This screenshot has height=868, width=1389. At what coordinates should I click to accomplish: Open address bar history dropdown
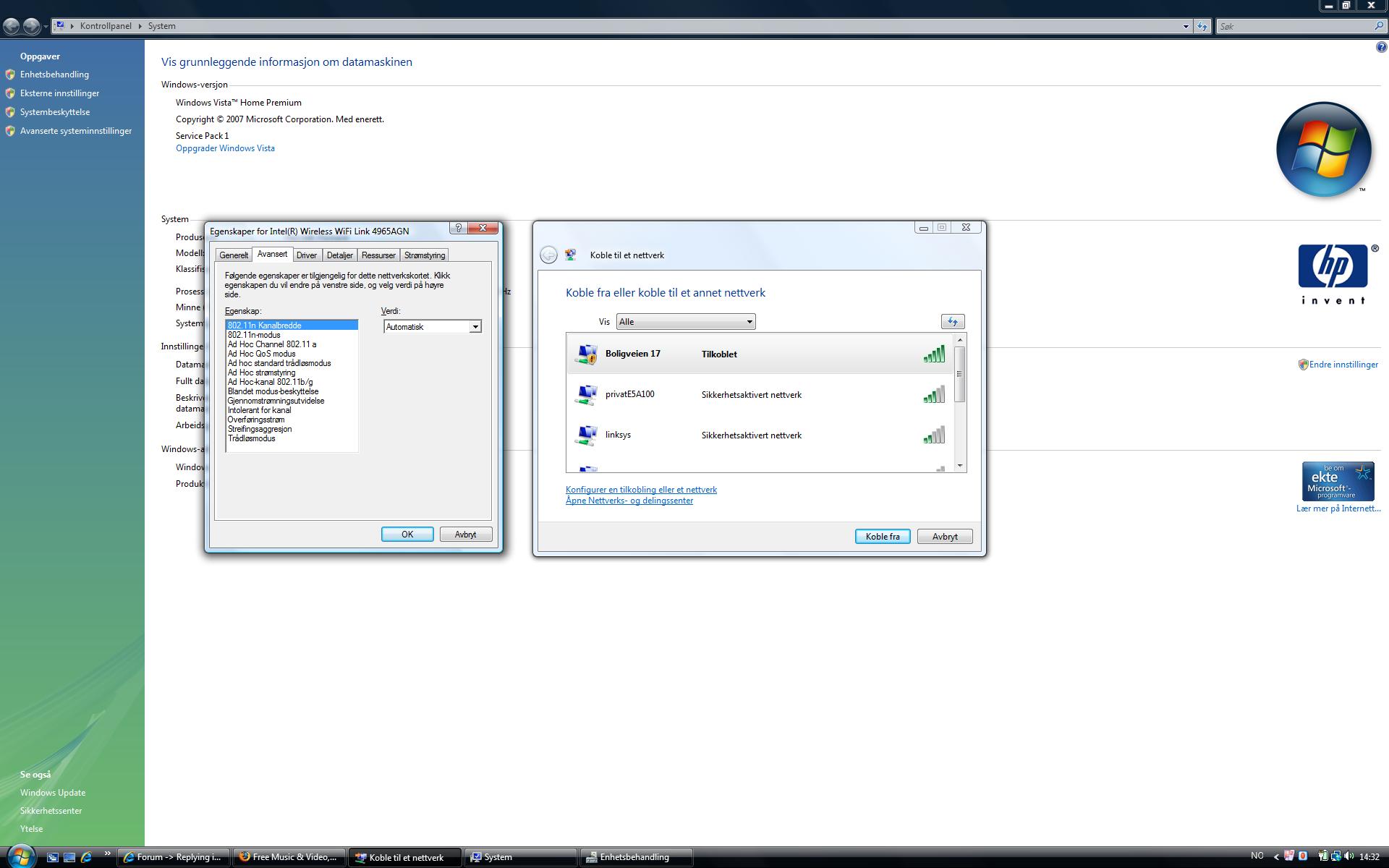pos(1186,26)
